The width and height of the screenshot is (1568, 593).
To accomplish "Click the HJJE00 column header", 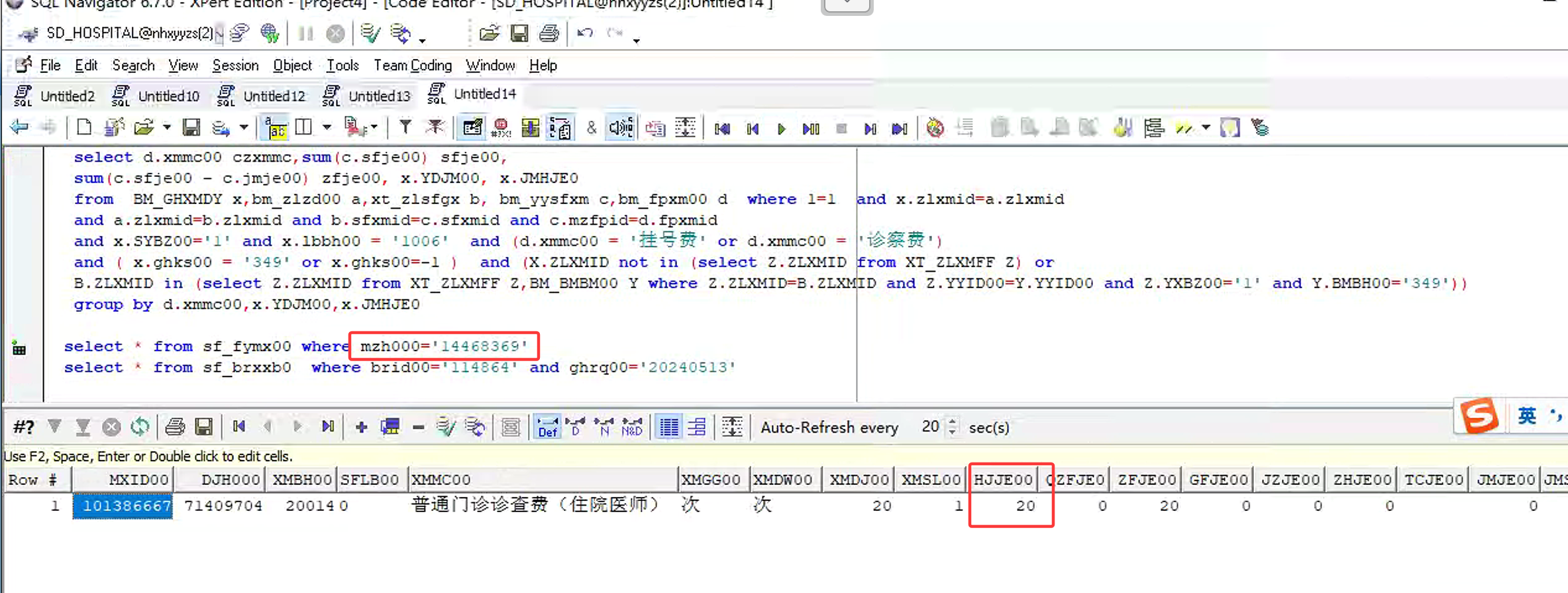I will tap(1002, 480).
